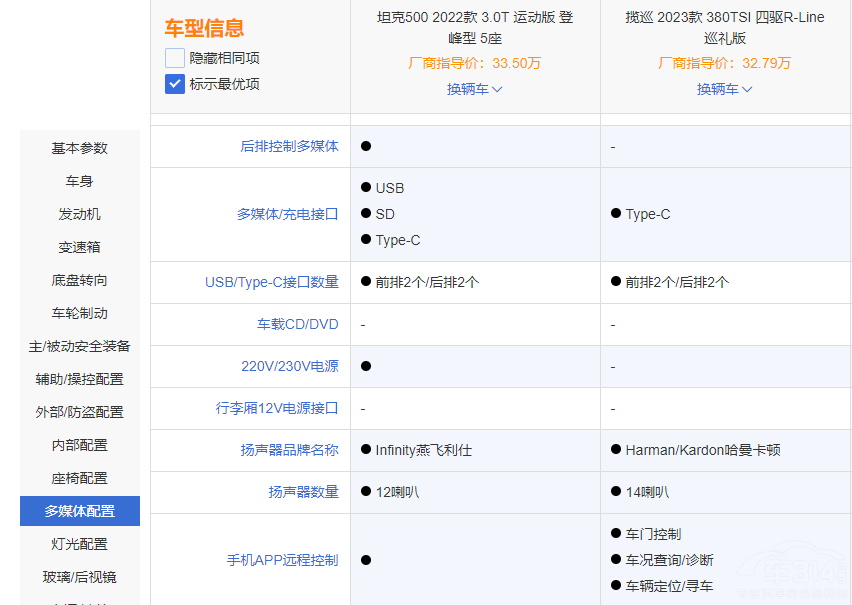Switch to the 玻璃/后视镜 section
Viewport: 852px width, 605px height.
click(x=79, y=577)
